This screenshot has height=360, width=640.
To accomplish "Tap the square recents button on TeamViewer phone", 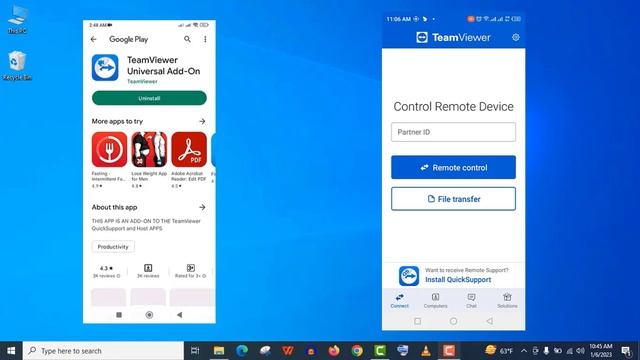I will (x=418, y=321).
